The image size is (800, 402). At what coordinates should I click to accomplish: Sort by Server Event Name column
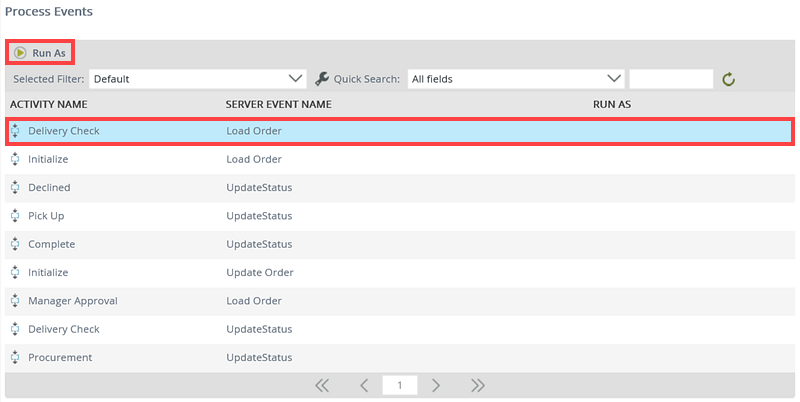pyautogui.click(x=278, y=104)
